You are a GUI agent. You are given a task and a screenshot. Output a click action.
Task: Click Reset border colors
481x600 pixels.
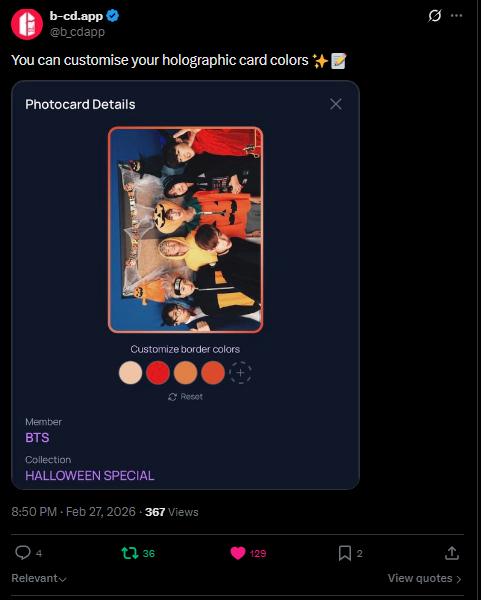[185, 397]
